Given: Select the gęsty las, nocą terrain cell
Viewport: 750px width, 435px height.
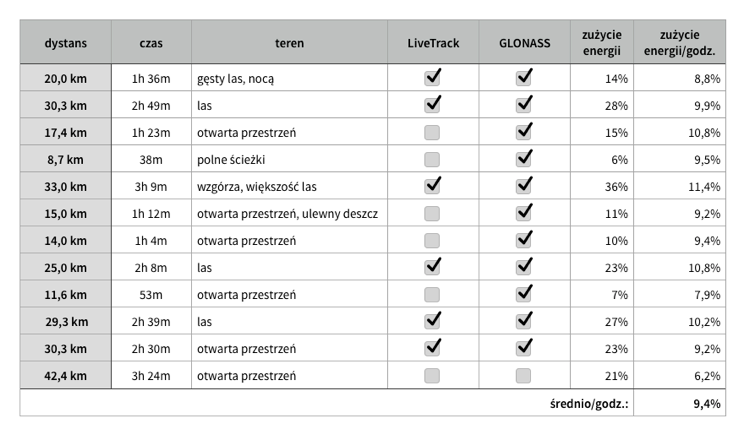Looking at the screenshot, I should pos(289,78).
